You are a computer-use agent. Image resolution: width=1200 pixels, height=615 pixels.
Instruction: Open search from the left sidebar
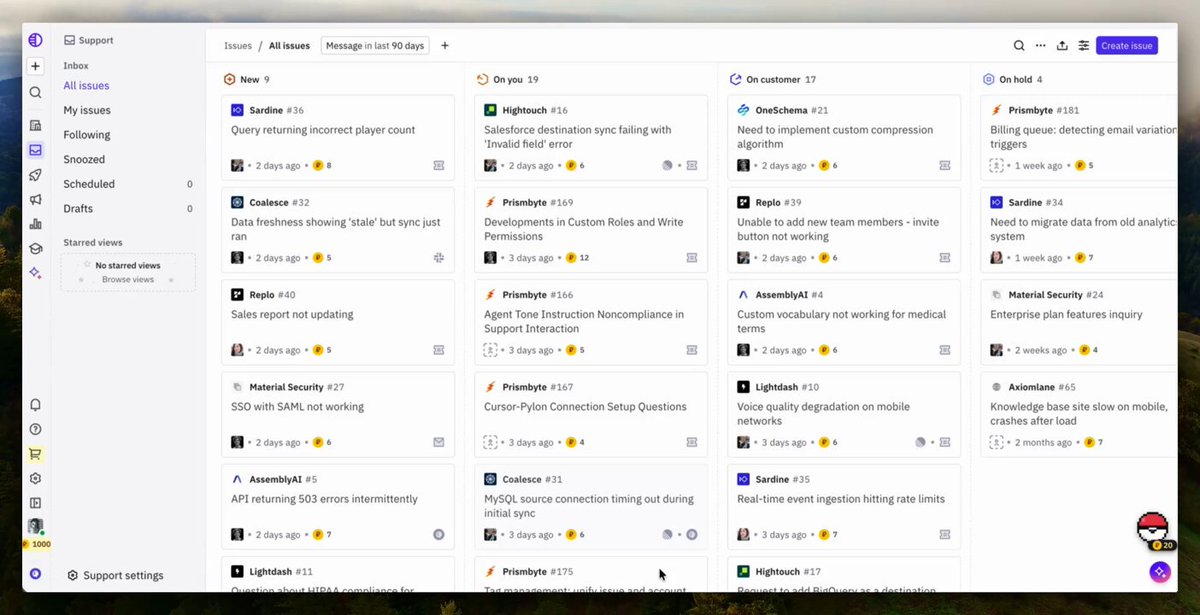click(35, 92)
